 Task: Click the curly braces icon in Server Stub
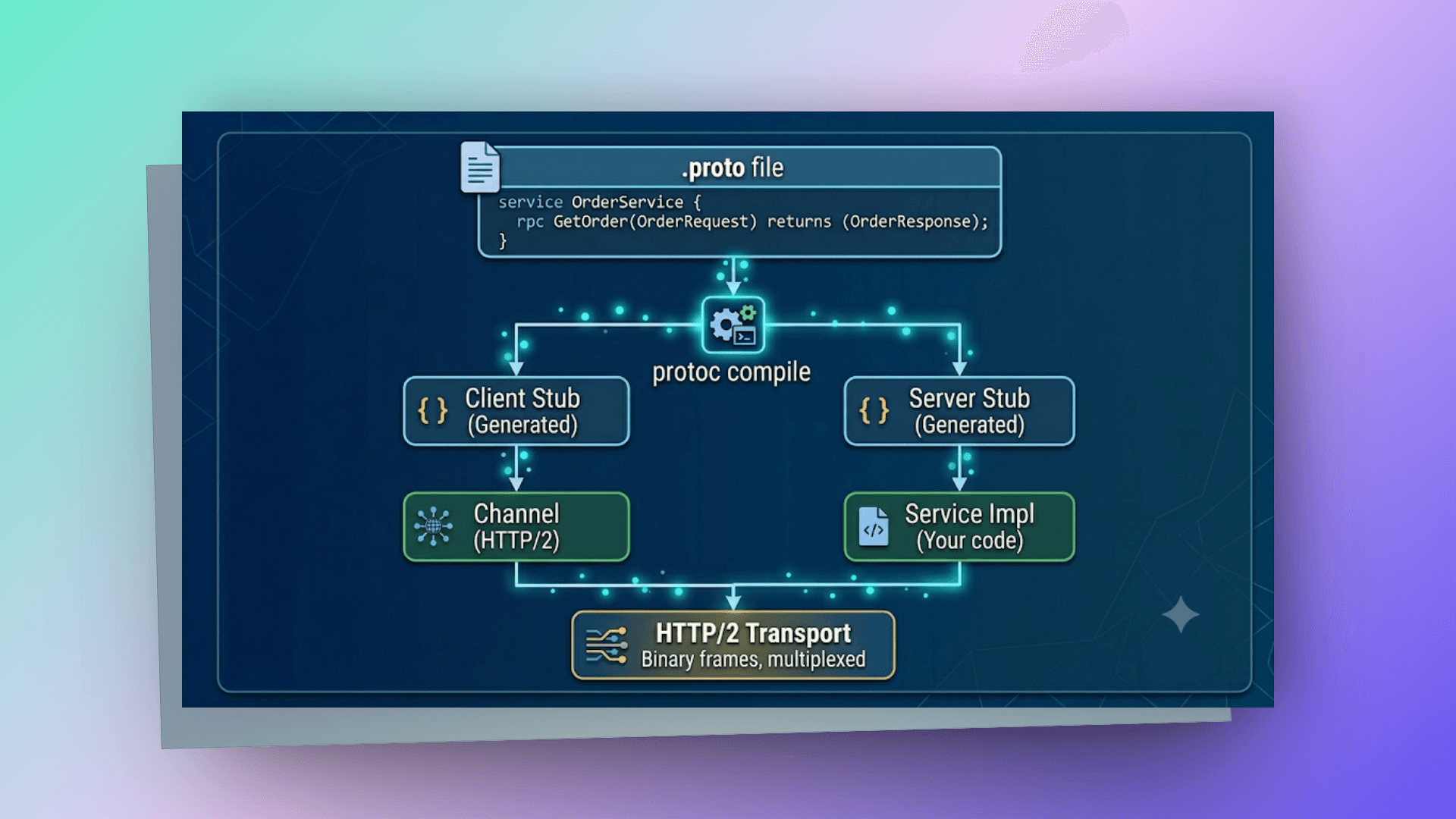point(874,411)
